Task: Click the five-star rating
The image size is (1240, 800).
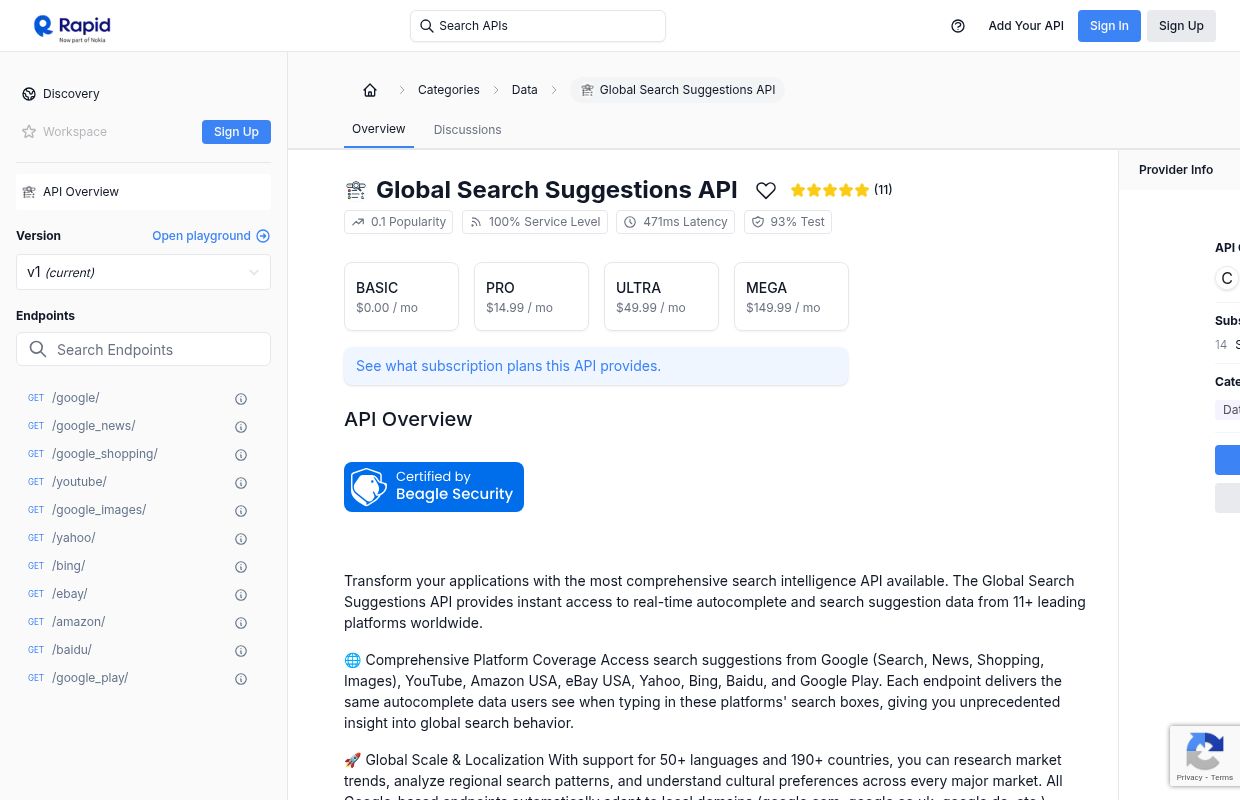Action: click(830, 190)
